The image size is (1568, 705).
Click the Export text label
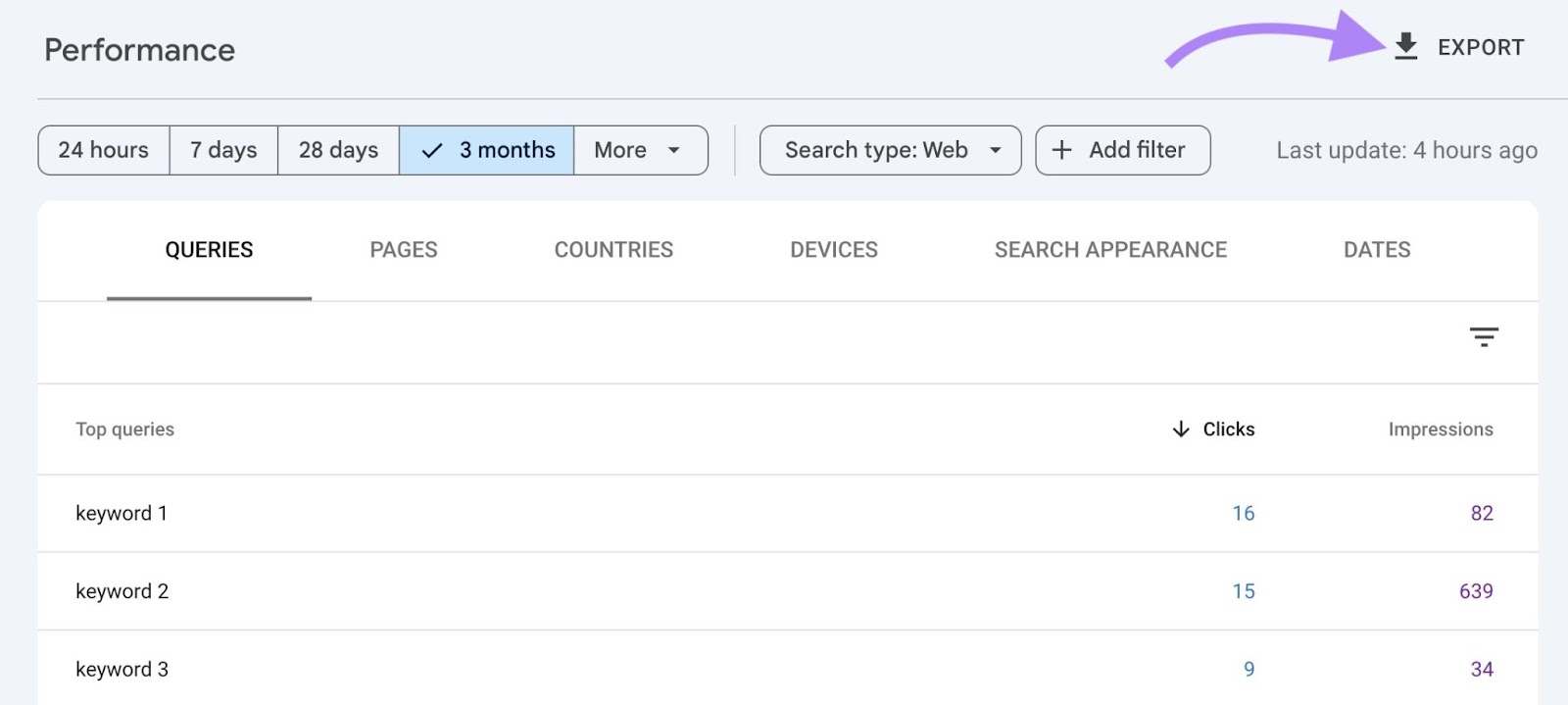click(x=1480, y=47)
